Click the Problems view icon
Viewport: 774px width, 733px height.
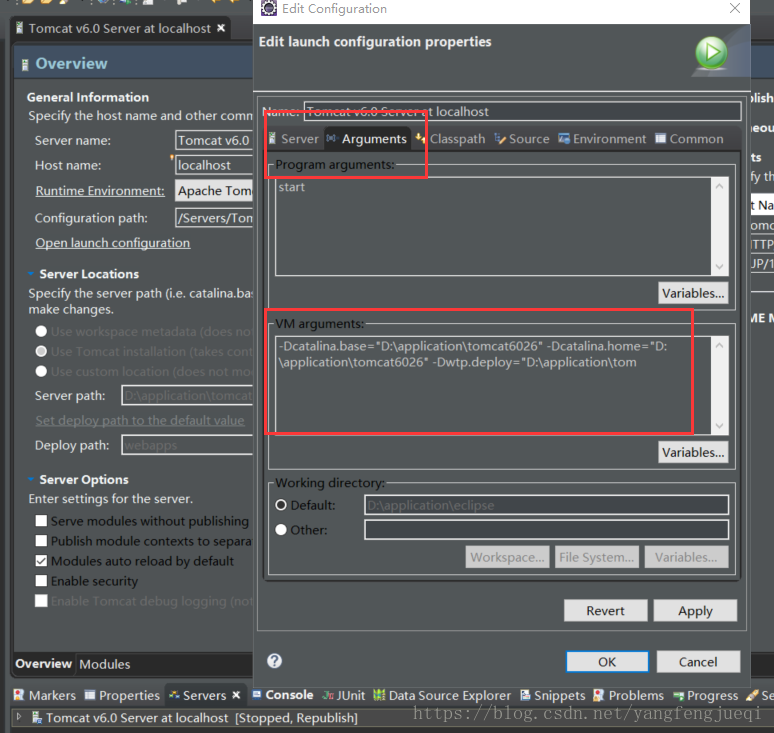tap(598, 695)
